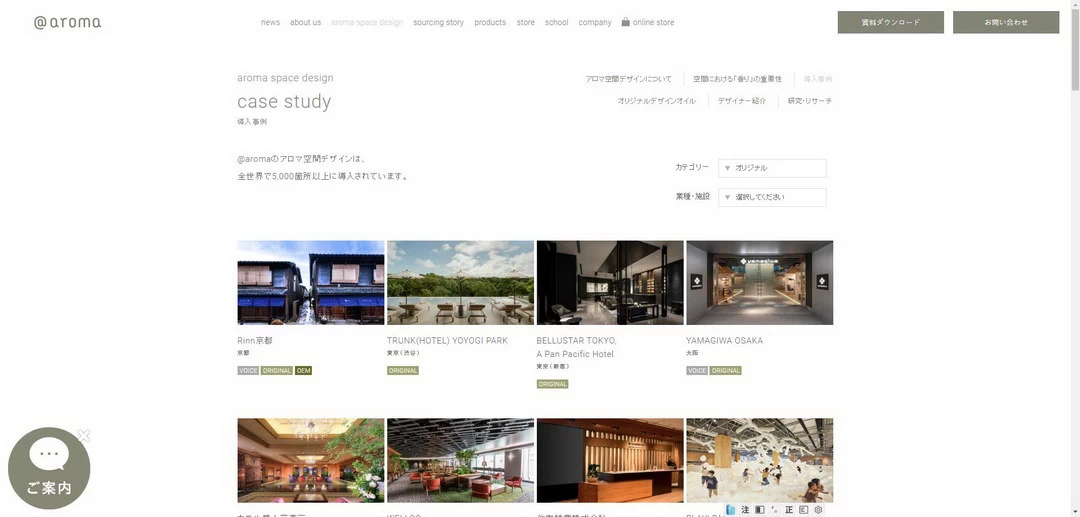The height and width of the screenshot is (517, 1080).
Task: Click the 正 icon in IME bar
Action: (789, 510)
